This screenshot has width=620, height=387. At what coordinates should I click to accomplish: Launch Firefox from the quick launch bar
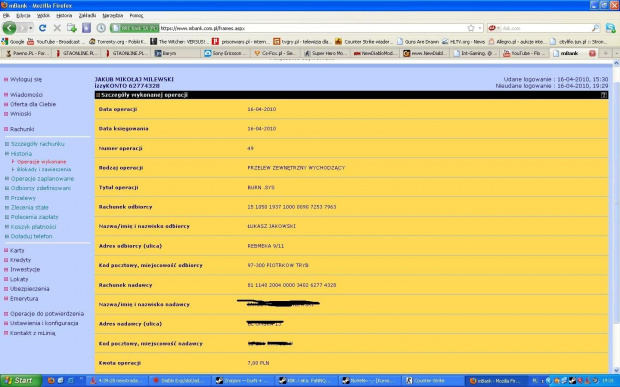click(x=51, y=380)
